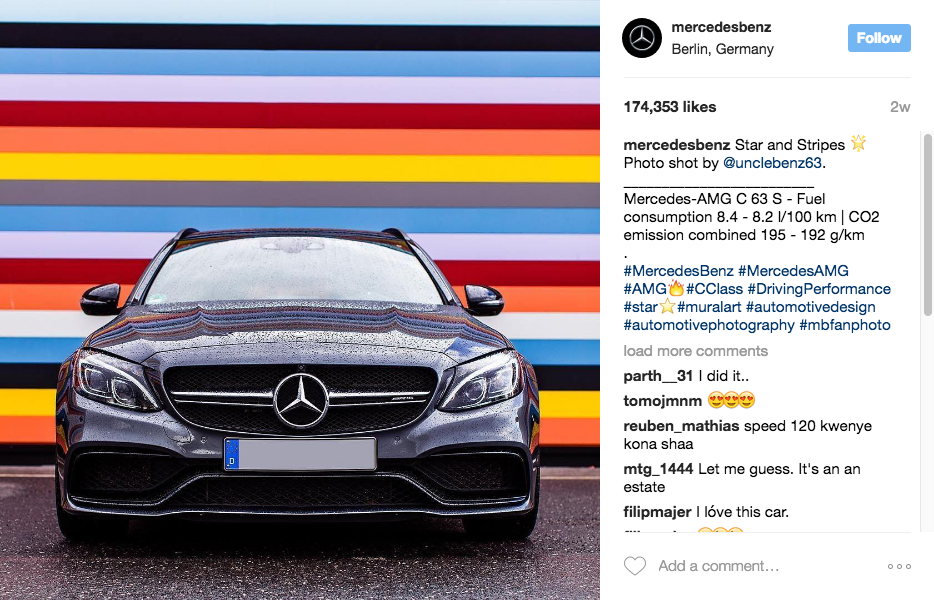This screenshot has width=934, height=600.
Task: Open commenter mtg_1444's profile
Action: pyautogui.click(x=658, y=469)
